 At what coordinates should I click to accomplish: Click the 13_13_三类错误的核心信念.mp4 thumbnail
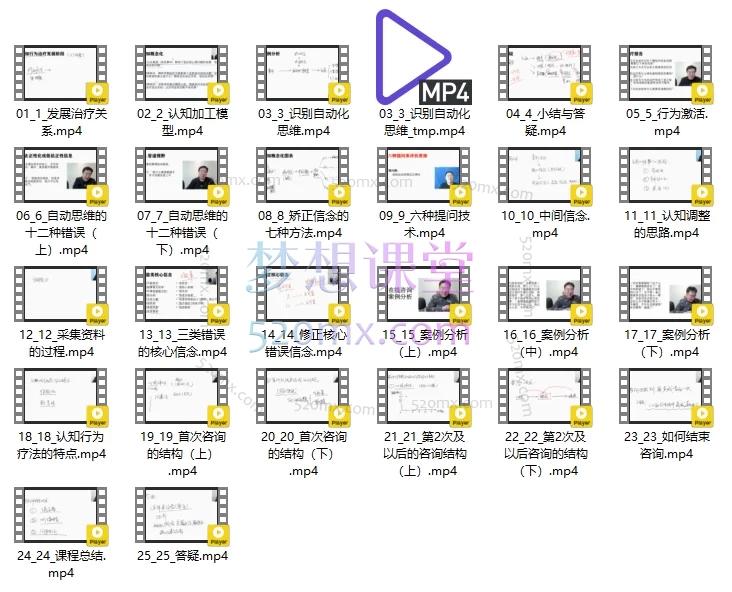pyautogui.click(x=183, y=297)
